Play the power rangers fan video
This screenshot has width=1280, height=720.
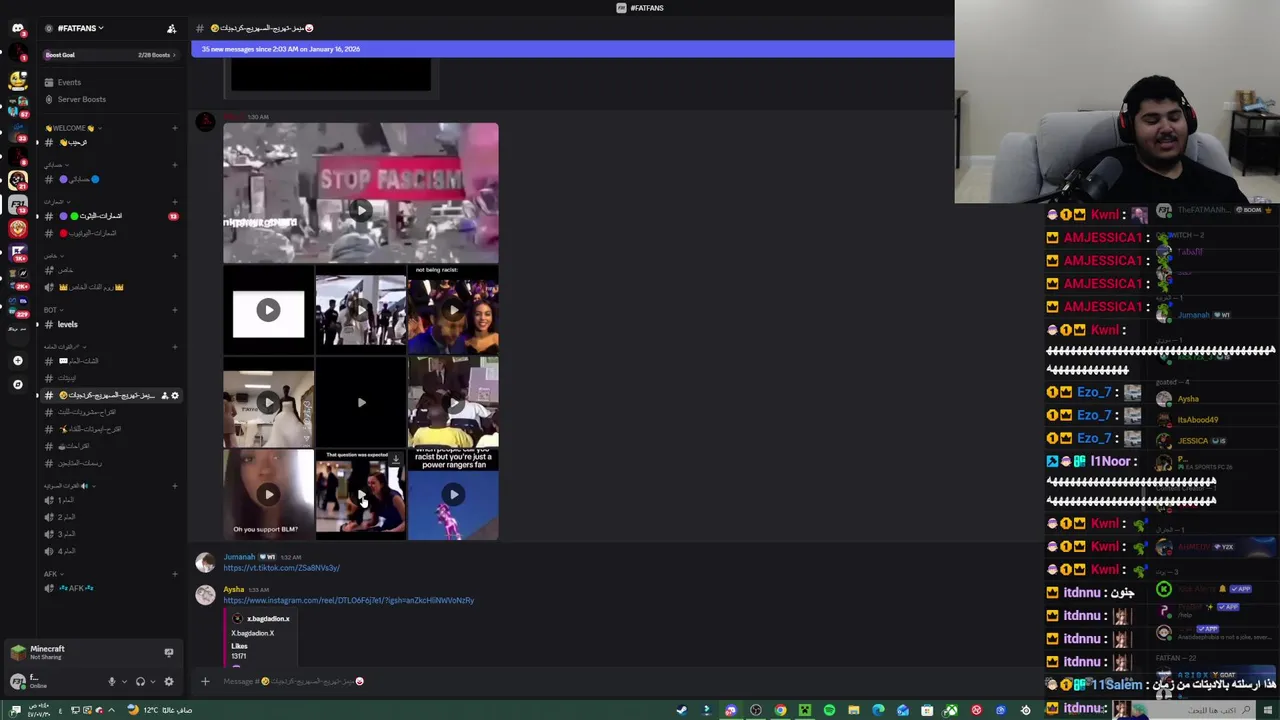(453, 494)
